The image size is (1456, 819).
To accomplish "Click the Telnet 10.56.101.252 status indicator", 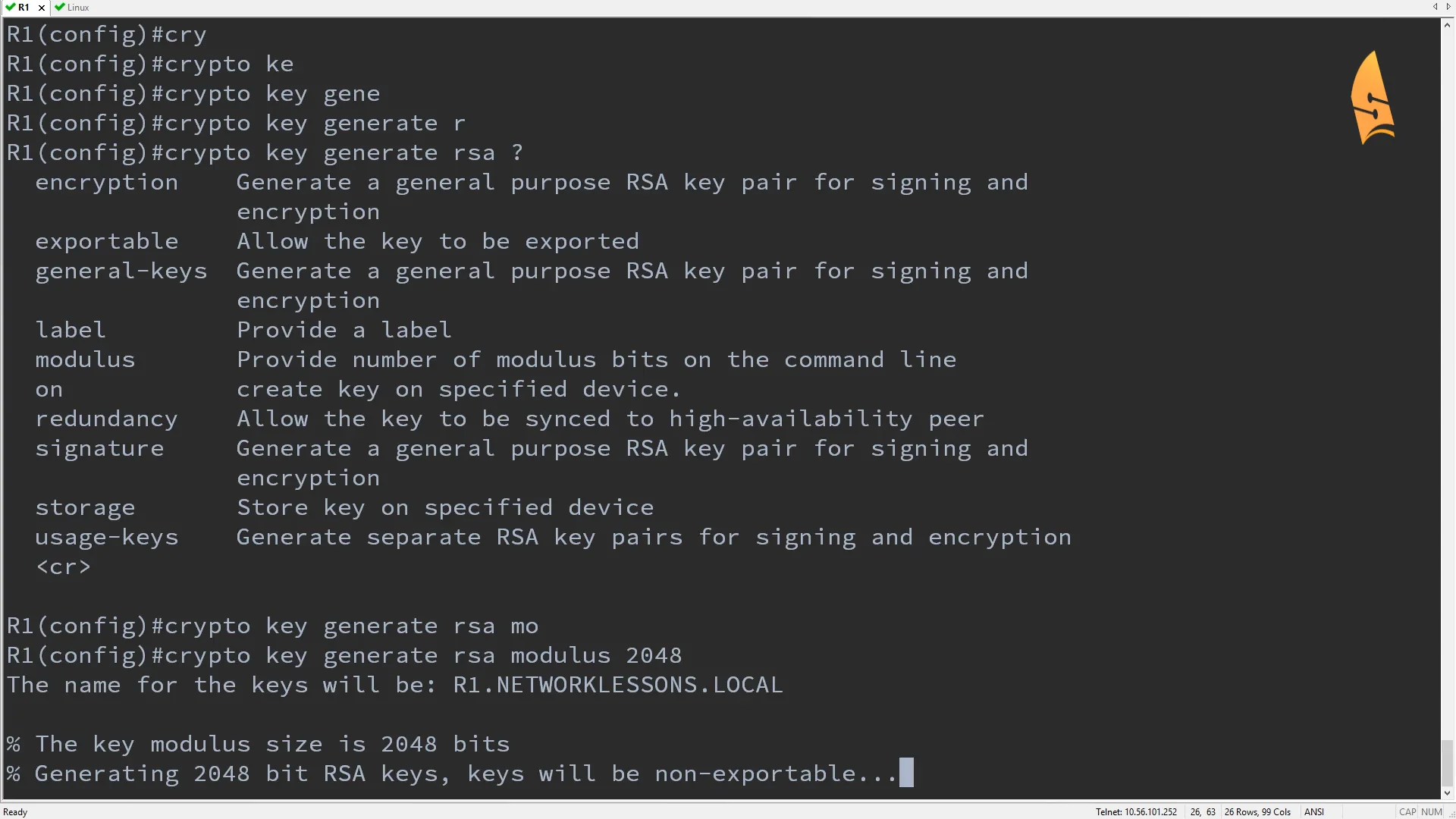I will click(1136, 811).
